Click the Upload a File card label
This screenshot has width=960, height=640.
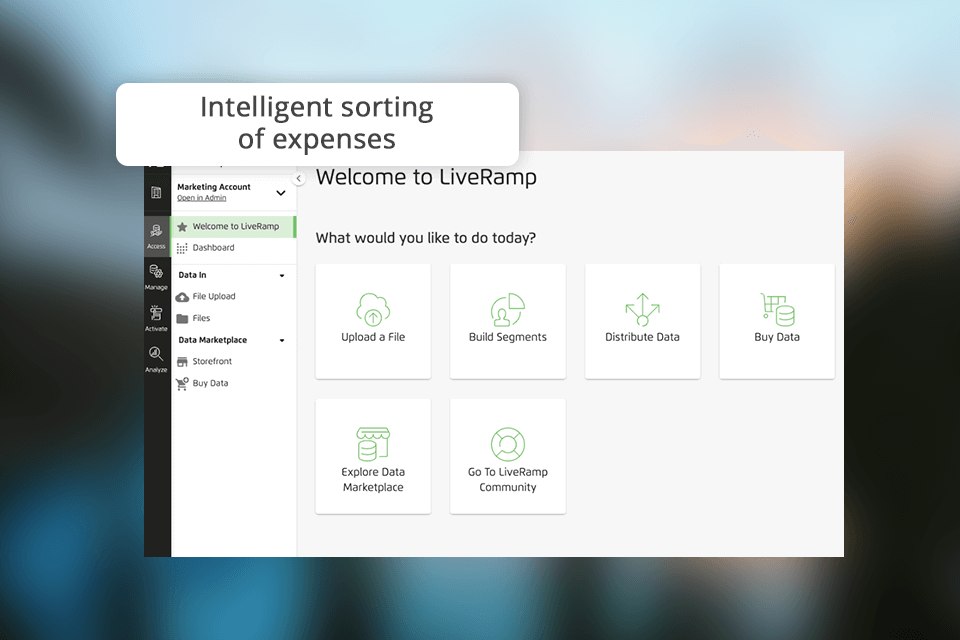point(373,337)
